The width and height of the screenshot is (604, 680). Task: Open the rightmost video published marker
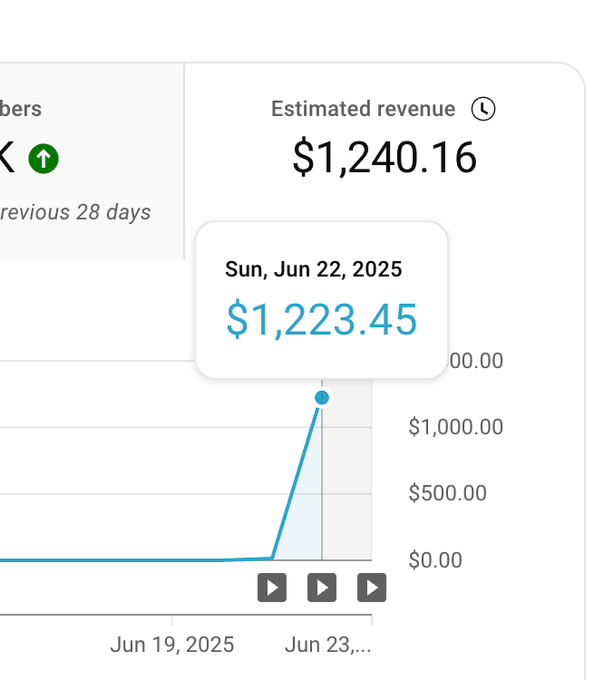[372, 588]
